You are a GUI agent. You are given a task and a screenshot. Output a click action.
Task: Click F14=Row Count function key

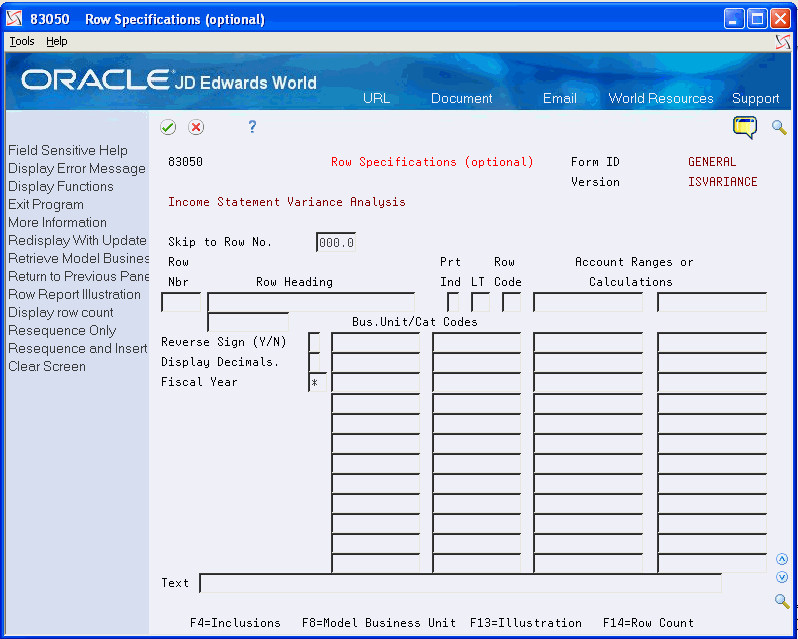coord(648,623)
